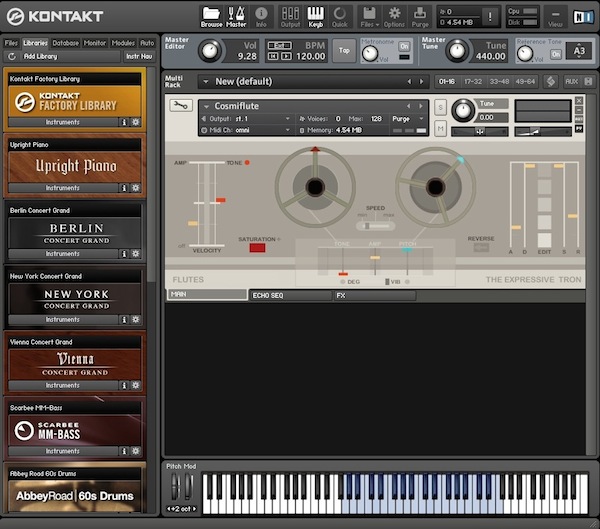The width and height of the screenshot is (600, 529).
Task: Expand the Cosmiflute instrument name arrow
Action: click(207, 106)
